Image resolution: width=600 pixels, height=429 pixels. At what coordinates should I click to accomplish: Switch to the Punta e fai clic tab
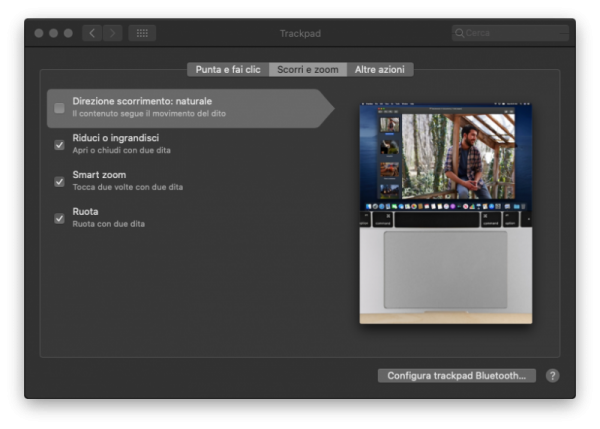[228, 70]
